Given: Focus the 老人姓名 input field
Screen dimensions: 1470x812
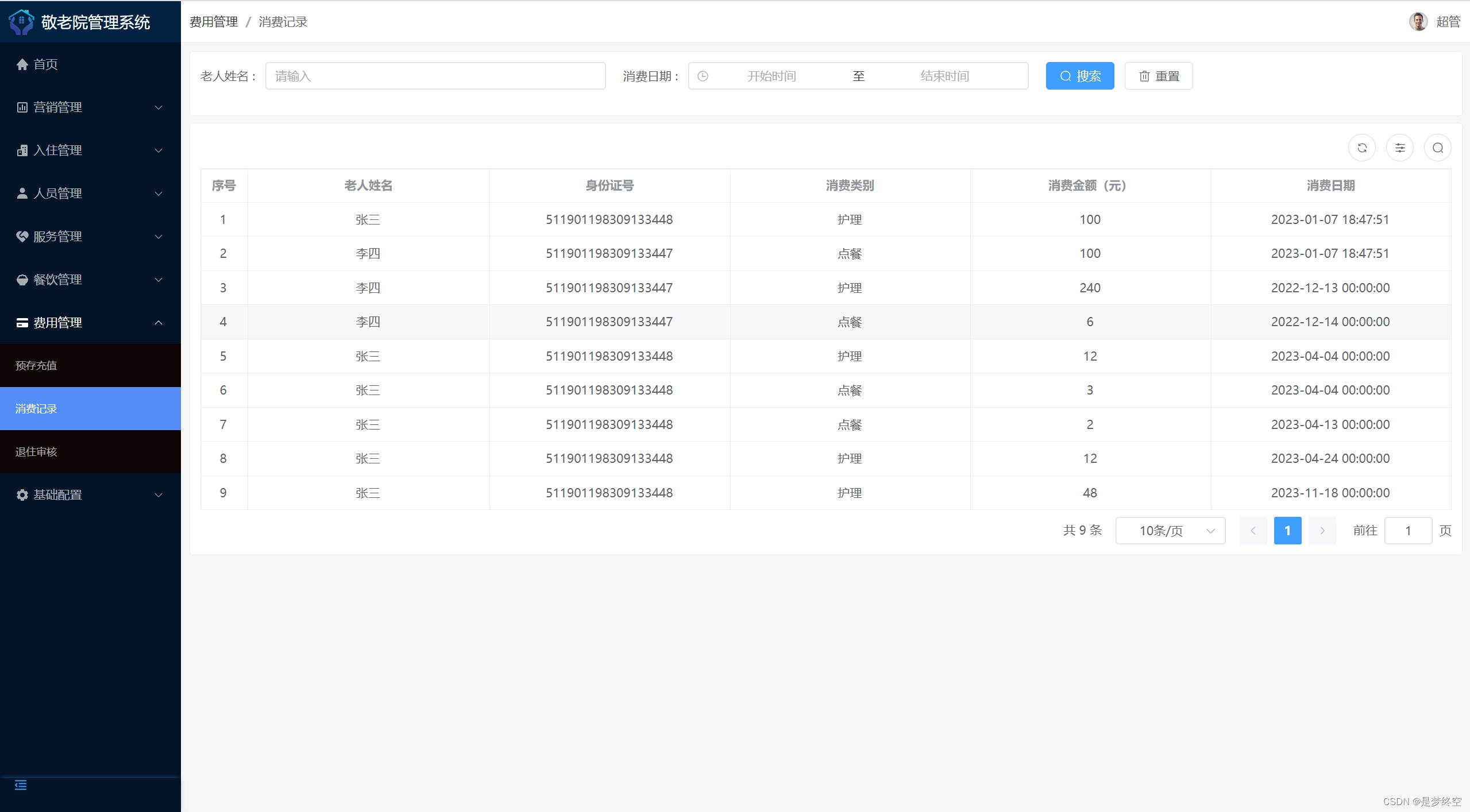Looking at the screenshot, I should [435, 76].
